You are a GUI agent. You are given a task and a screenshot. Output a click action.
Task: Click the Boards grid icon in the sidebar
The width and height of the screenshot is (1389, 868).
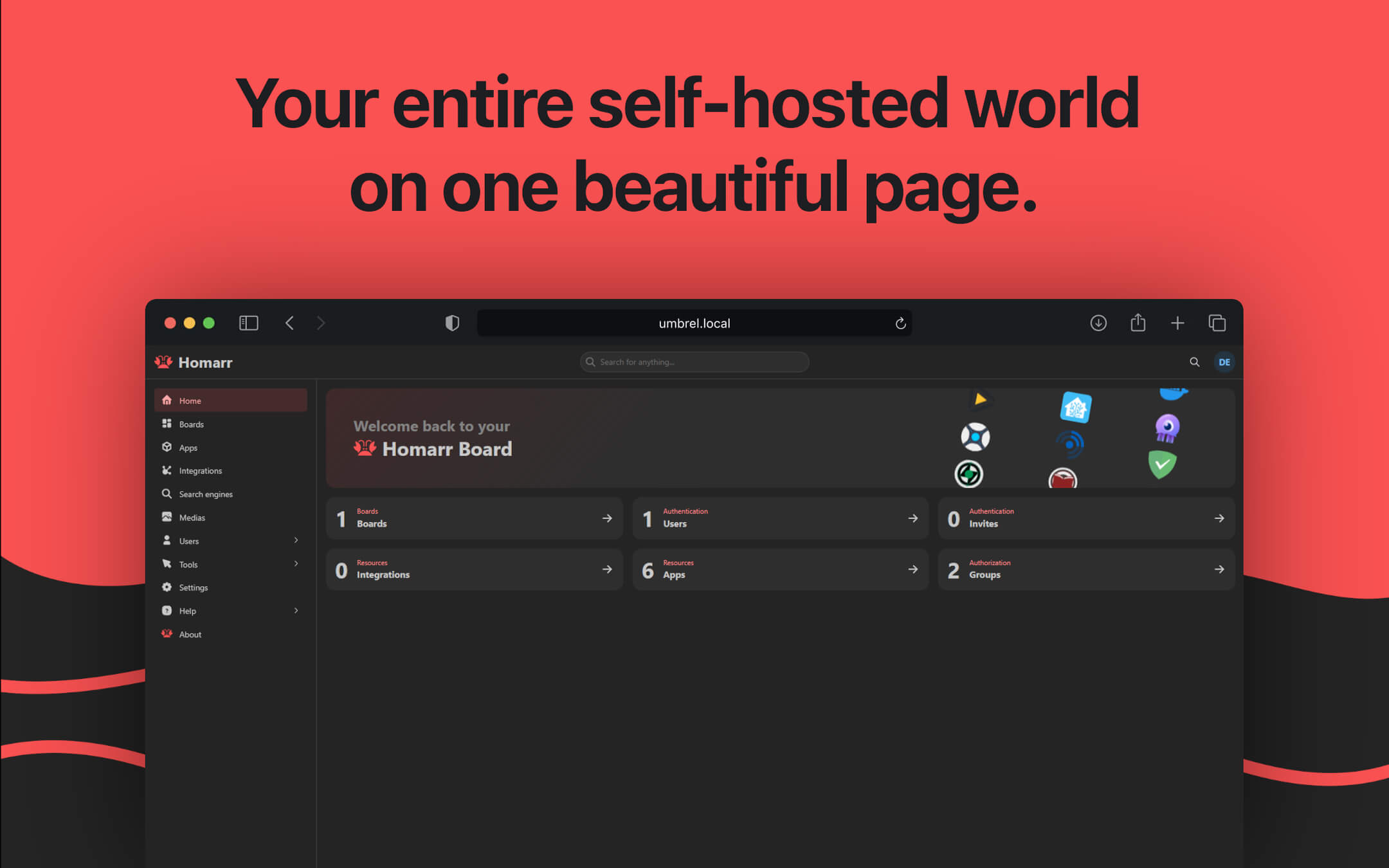point(167,424)
